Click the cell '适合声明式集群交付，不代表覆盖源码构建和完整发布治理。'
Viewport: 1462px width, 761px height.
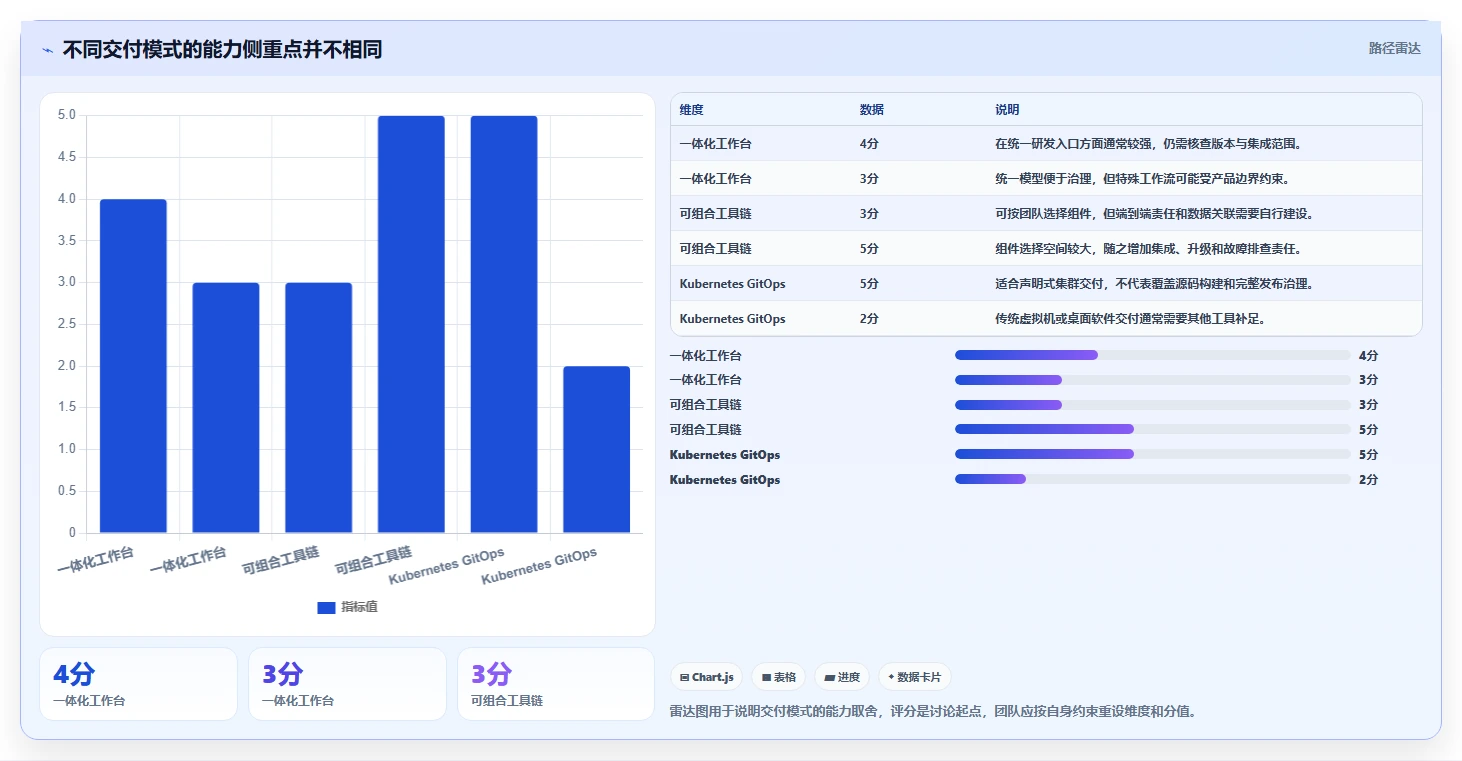click(x=1154, y=284)
